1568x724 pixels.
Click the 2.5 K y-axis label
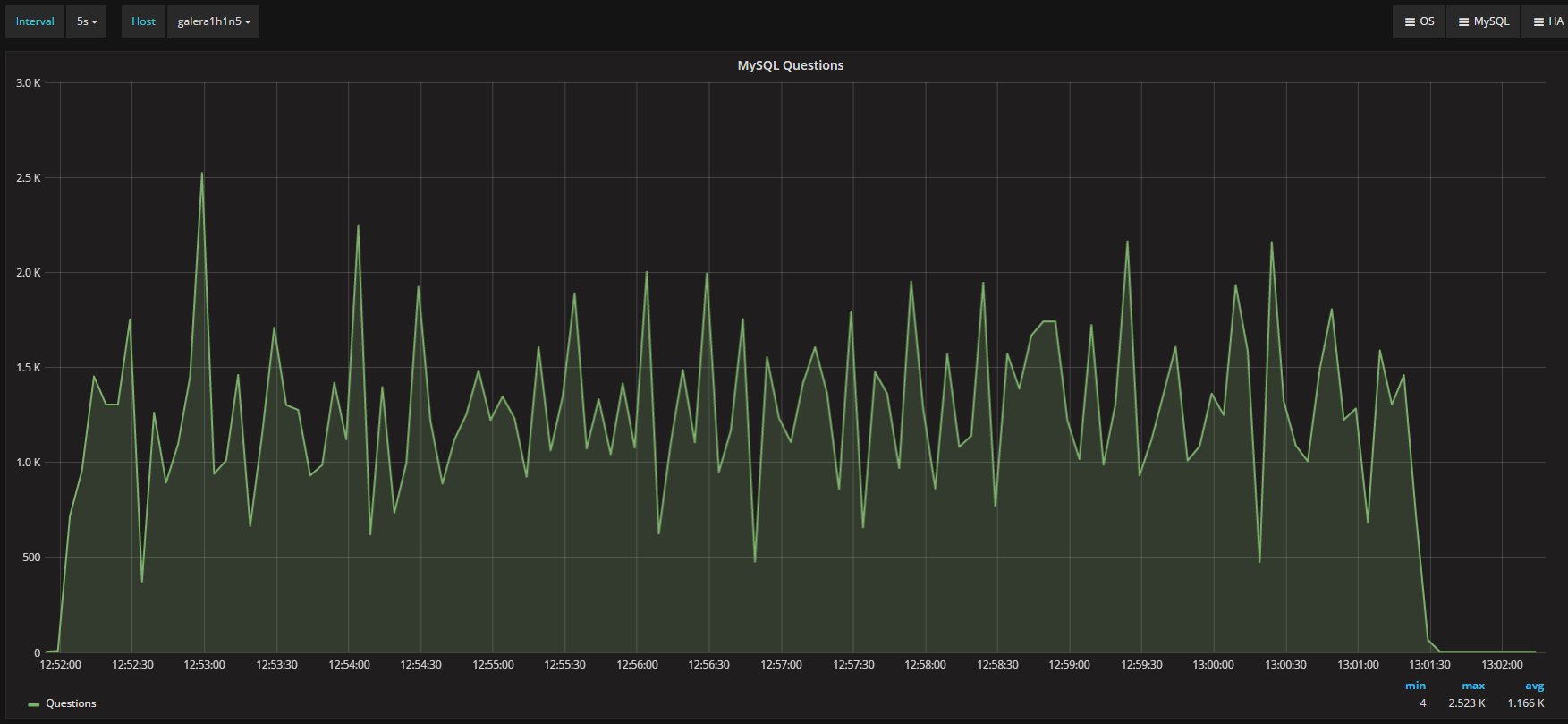point(29,178)
